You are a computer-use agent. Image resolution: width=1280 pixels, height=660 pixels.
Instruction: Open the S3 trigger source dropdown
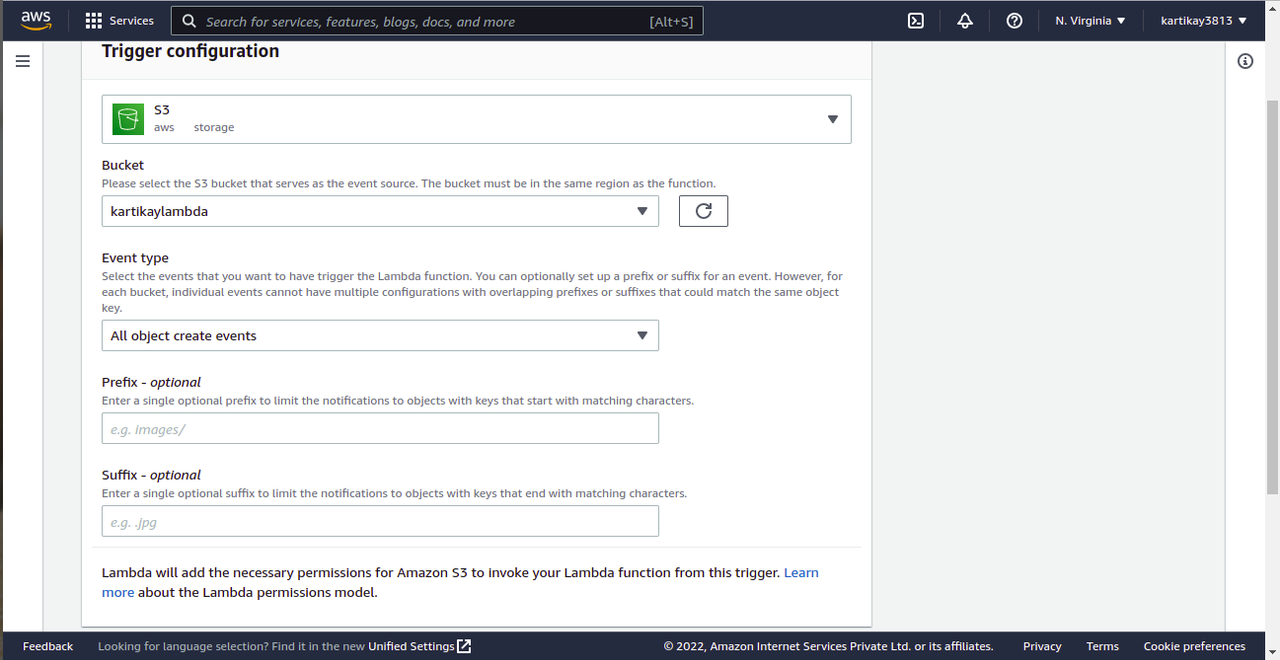(476, 119)
